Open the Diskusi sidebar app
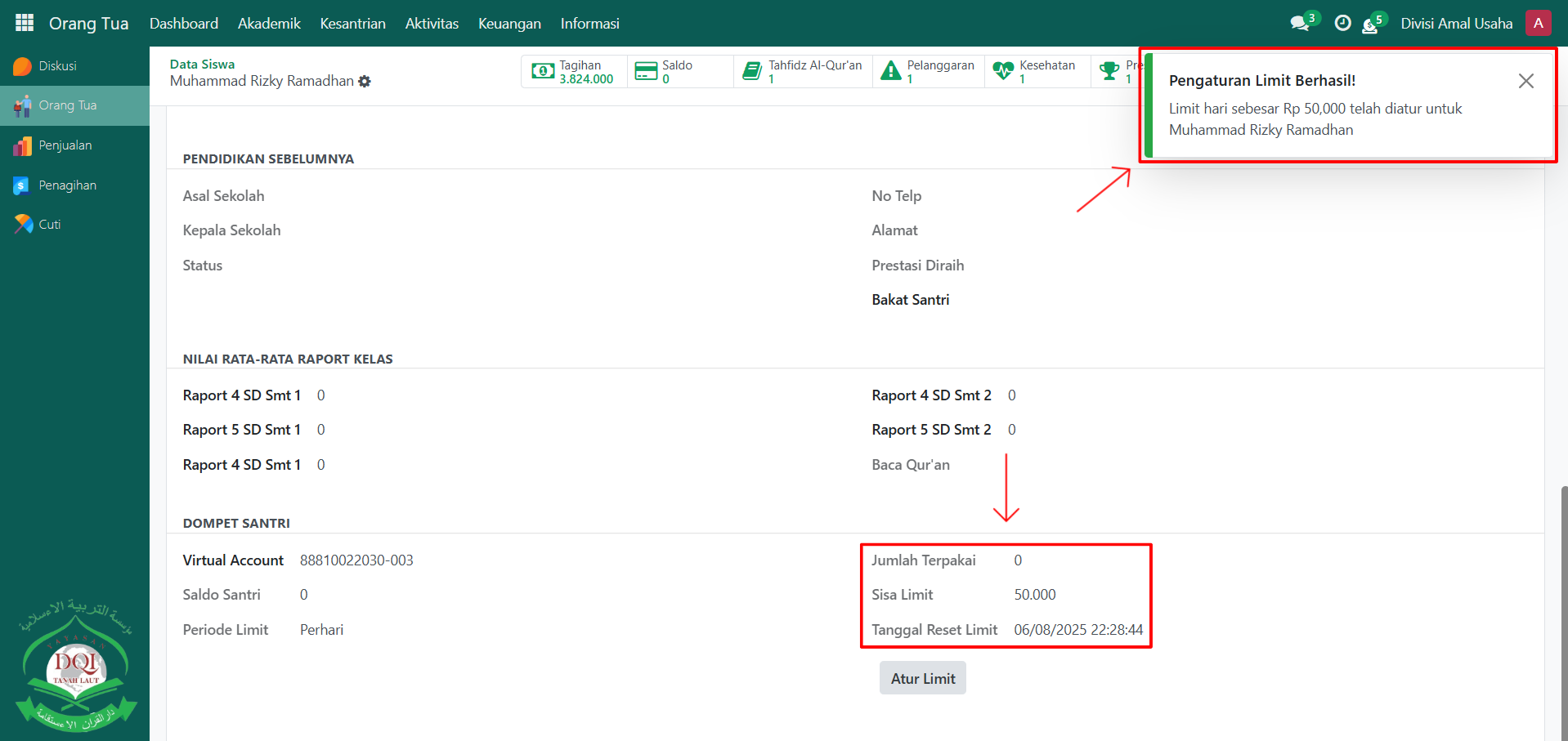The width and height of the screenshot is (1568, 741). pyautogui.click(x=57, y=66)
